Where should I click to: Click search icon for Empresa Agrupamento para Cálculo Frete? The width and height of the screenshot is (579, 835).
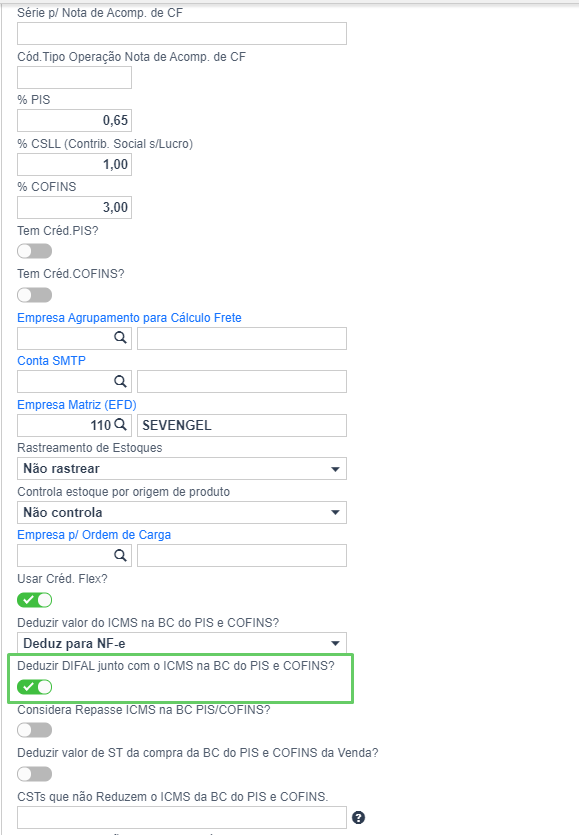121,338
